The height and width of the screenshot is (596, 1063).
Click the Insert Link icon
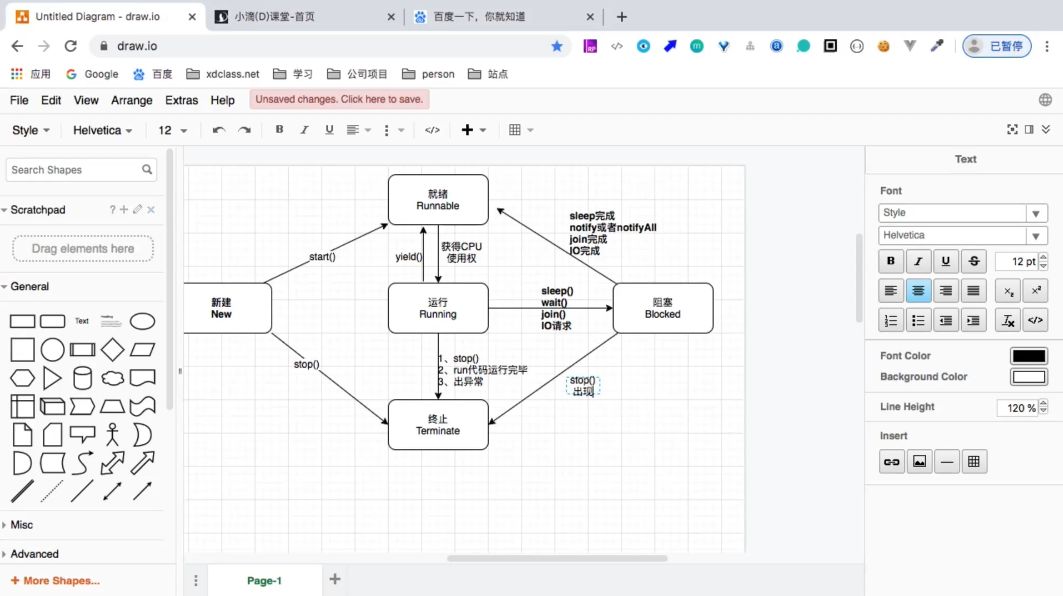tap(891, 461)
